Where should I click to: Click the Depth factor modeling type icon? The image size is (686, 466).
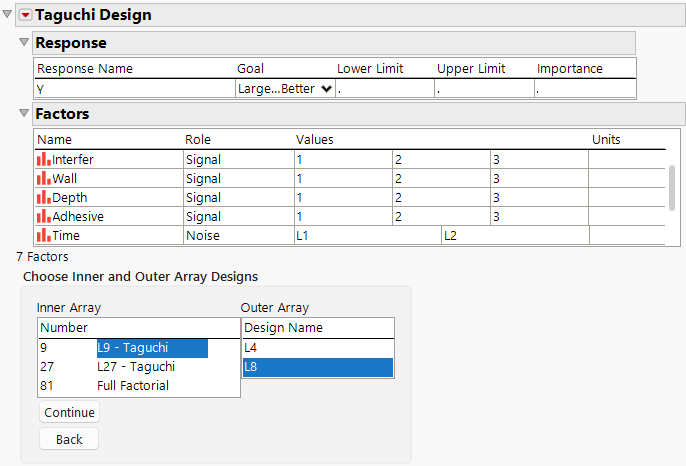click(x=44, y=197)
